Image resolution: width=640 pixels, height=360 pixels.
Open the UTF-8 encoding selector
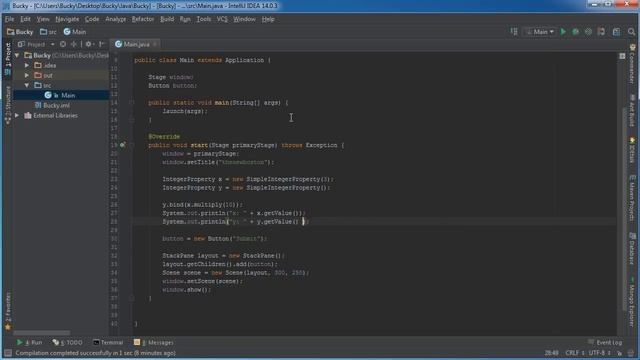click(x=600, y=353)
